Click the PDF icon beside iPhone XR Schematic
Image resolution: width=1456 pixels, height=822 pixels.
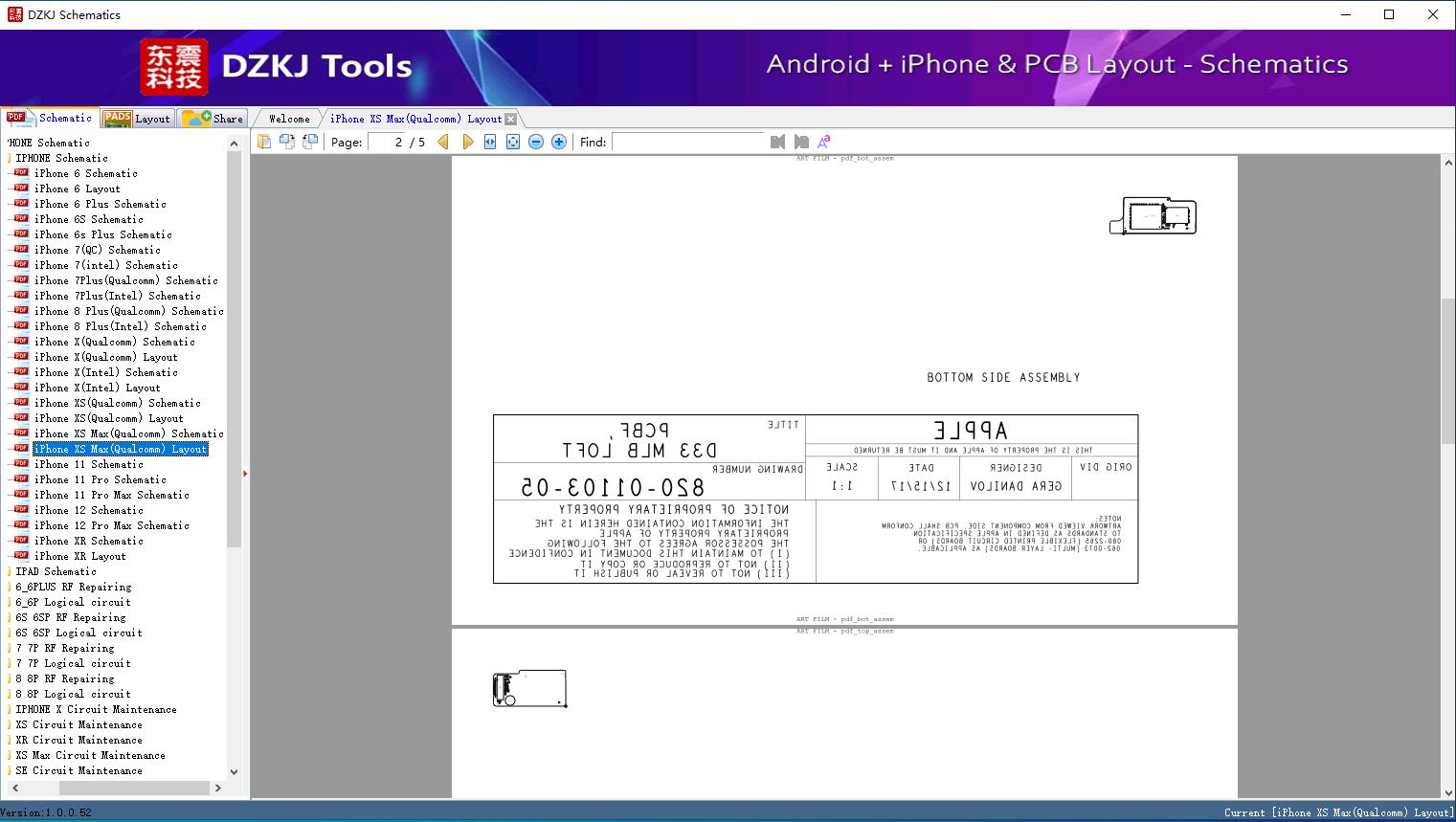click(x=21, y=541)
